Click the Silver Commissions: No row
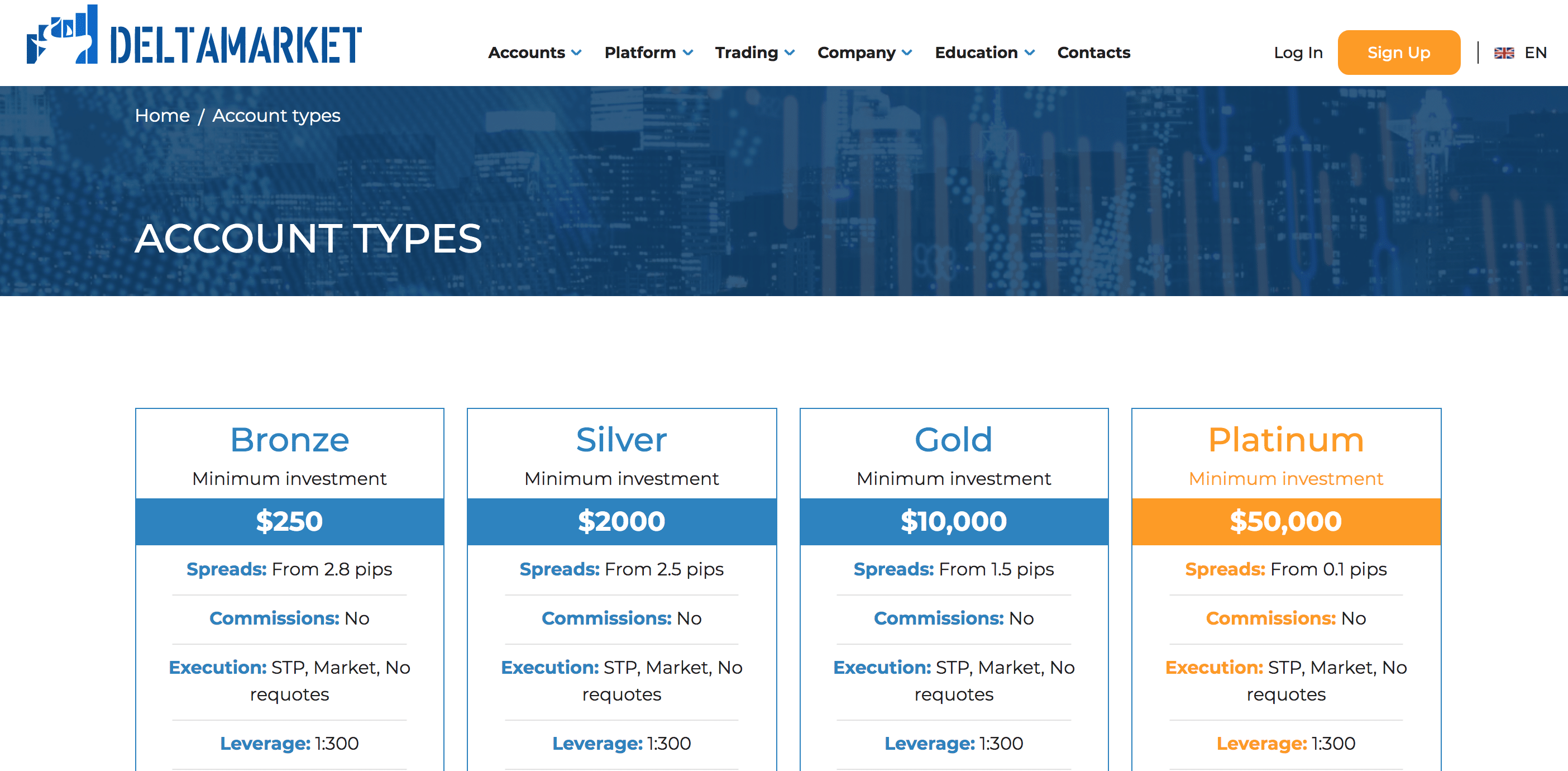 622,618
